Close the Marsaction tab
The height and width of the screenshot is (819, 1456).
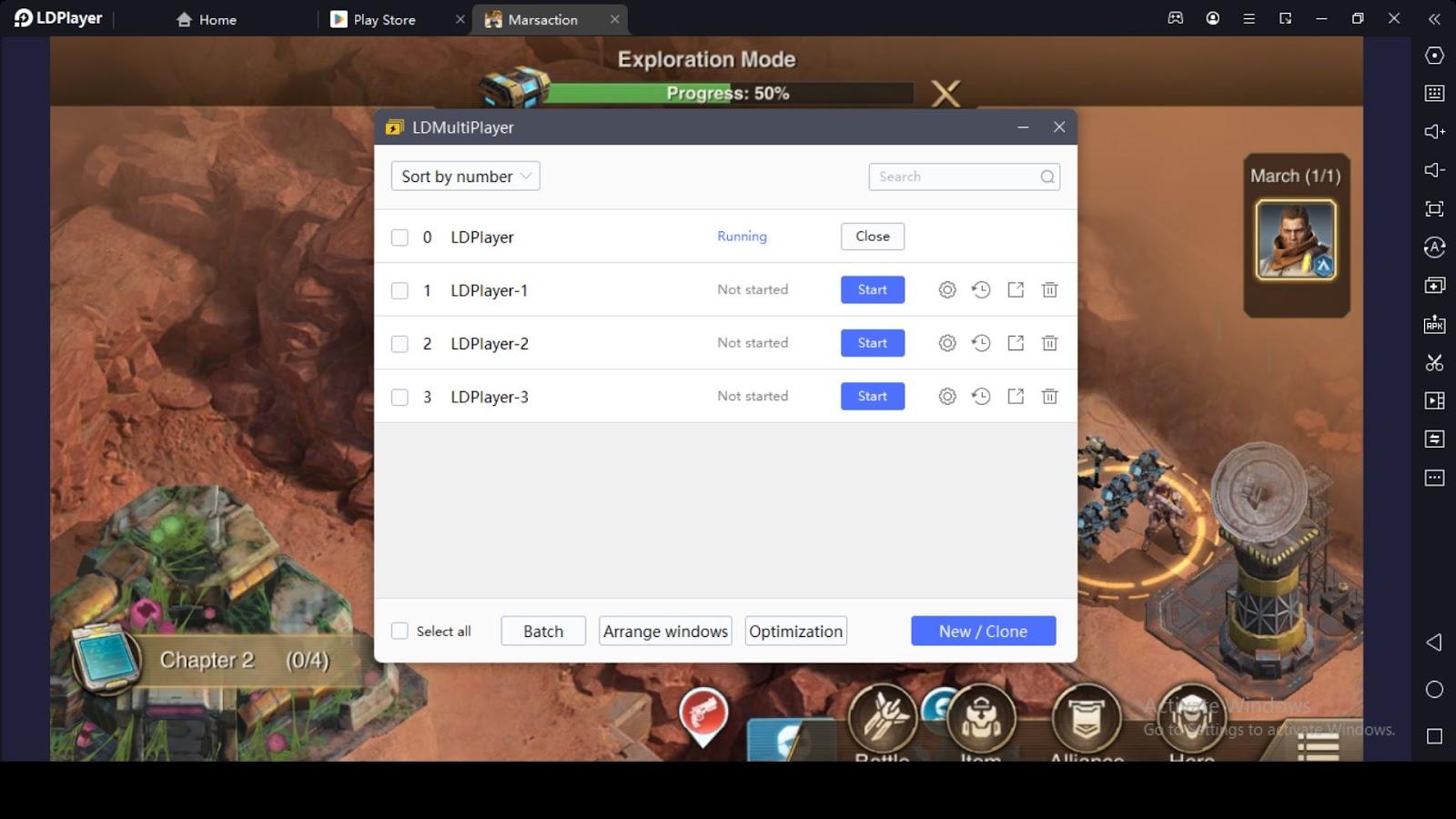point(614,19)
